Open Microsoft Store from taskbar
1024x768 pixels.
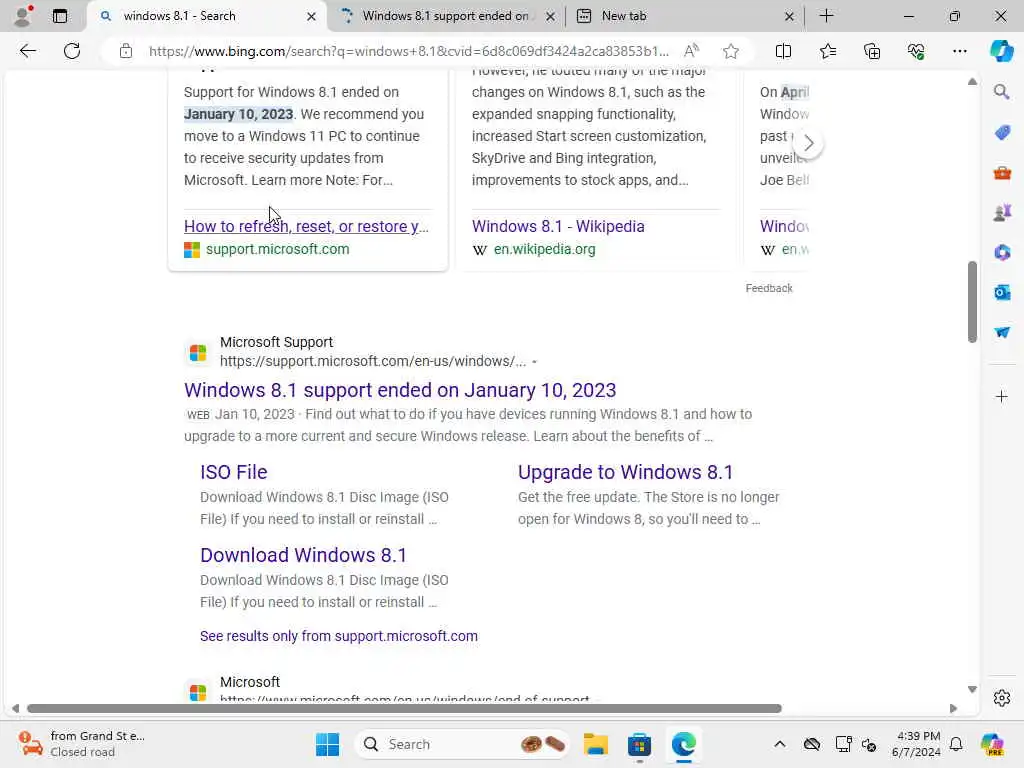tap(639, 744)
